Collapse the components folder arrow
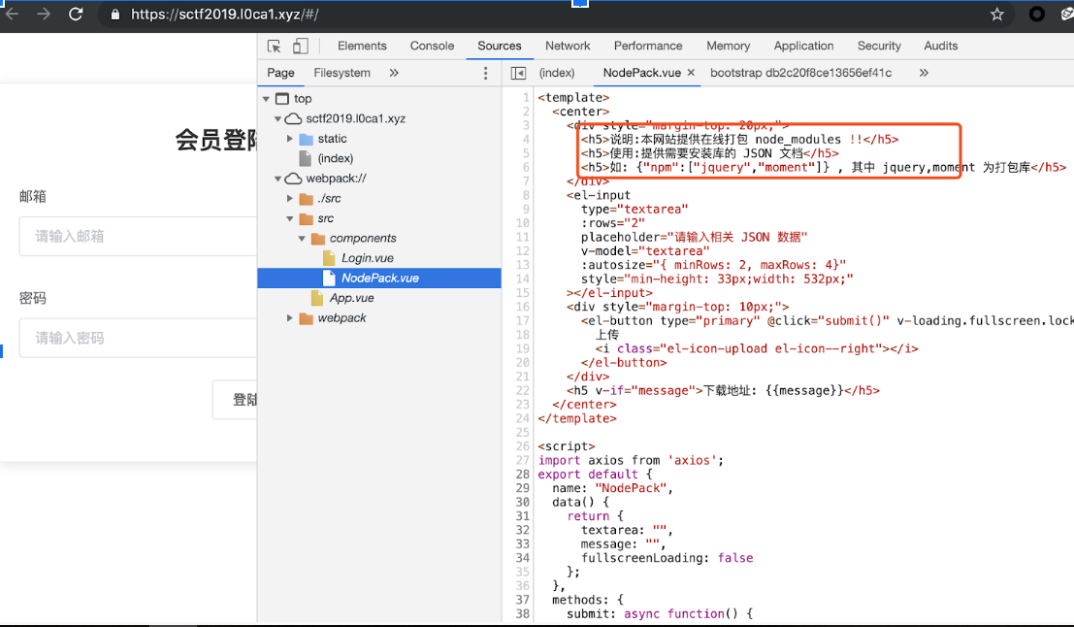Image resolution: width=1074 pixels, height=627 pixels. pos(301,238)
